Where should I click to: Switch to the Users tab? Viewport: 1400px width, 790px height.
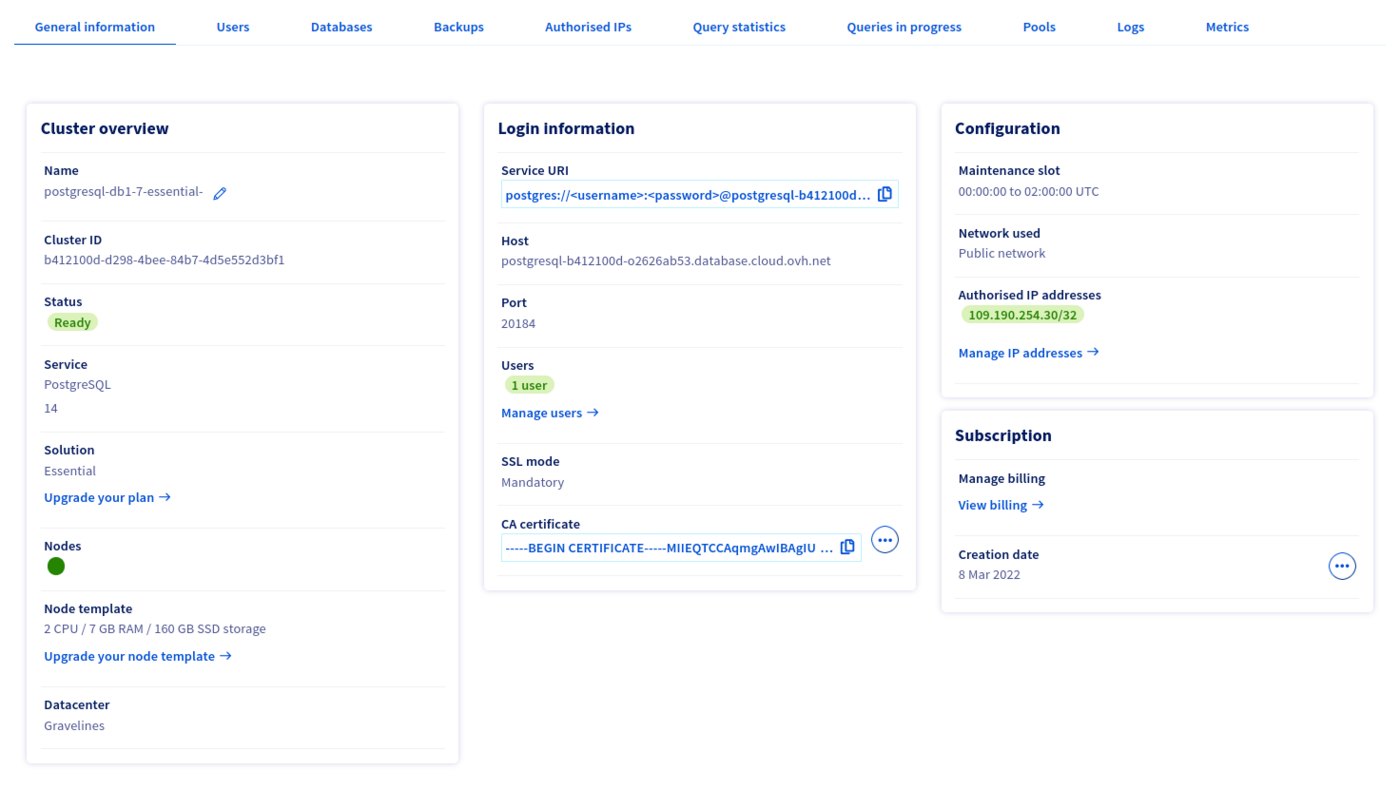pyautogui.click(x=233, y=27)
